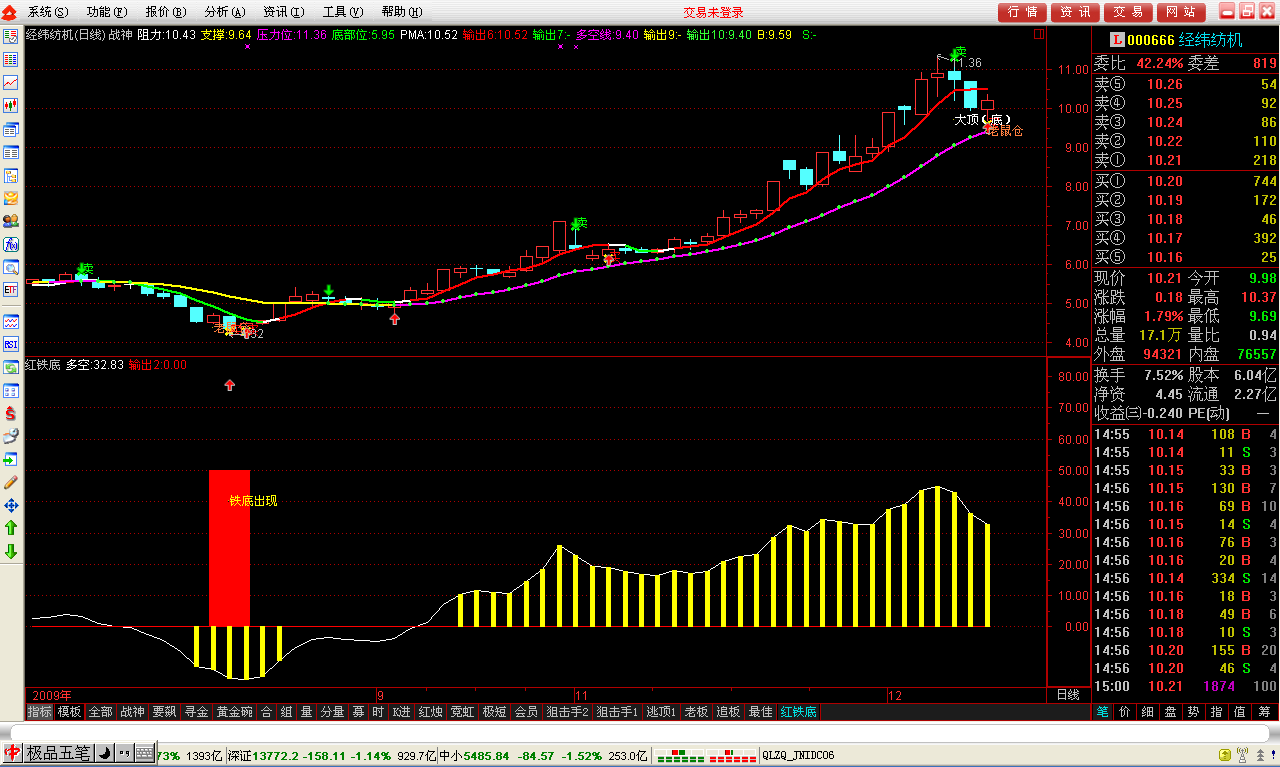Viewport: 1280px width, 767px height.
Task: Select the 指标 tab below the chart
Action: coord(40,712)
